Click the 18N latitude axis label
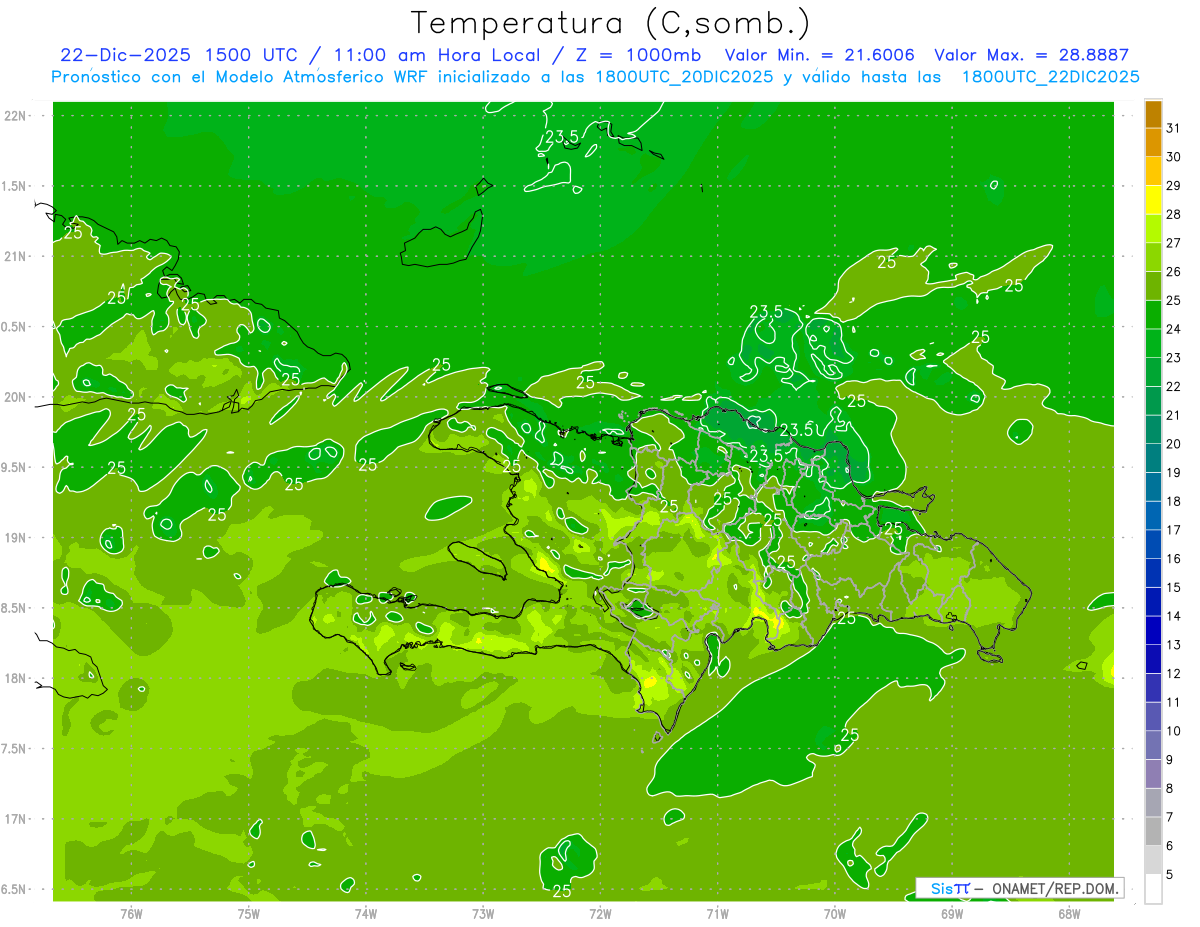The height and width of the screenshot is (927, 1200). [15, 678]
